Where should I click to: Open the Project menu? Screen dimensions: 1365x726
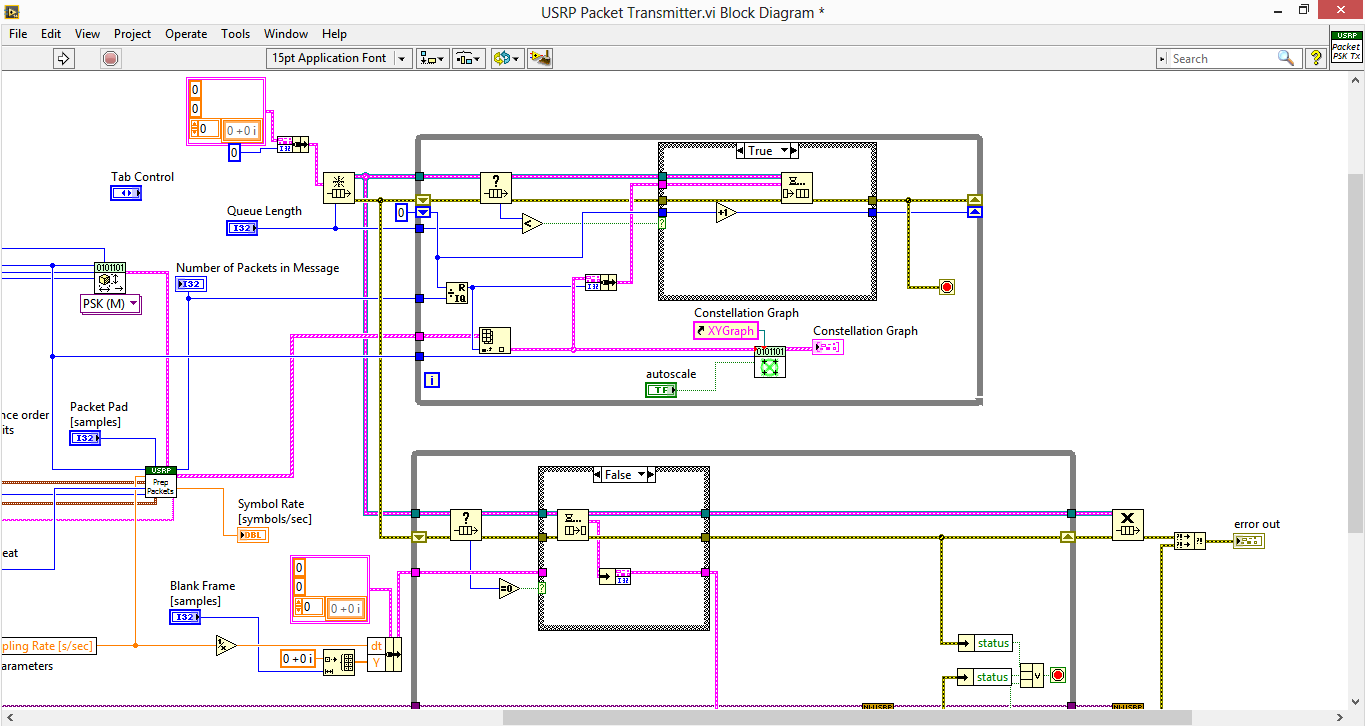(x=132, y=33)
